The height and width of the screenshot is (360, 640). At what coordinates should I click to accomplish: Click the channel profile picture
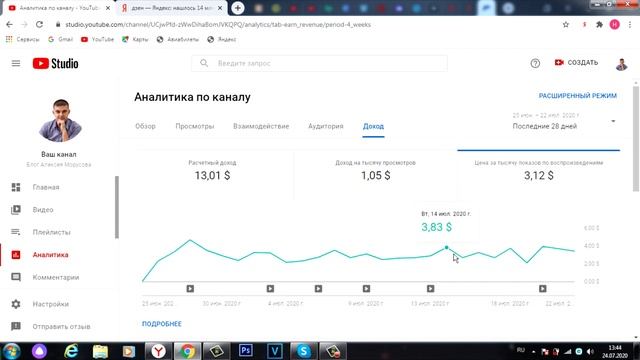pos(60,120)
